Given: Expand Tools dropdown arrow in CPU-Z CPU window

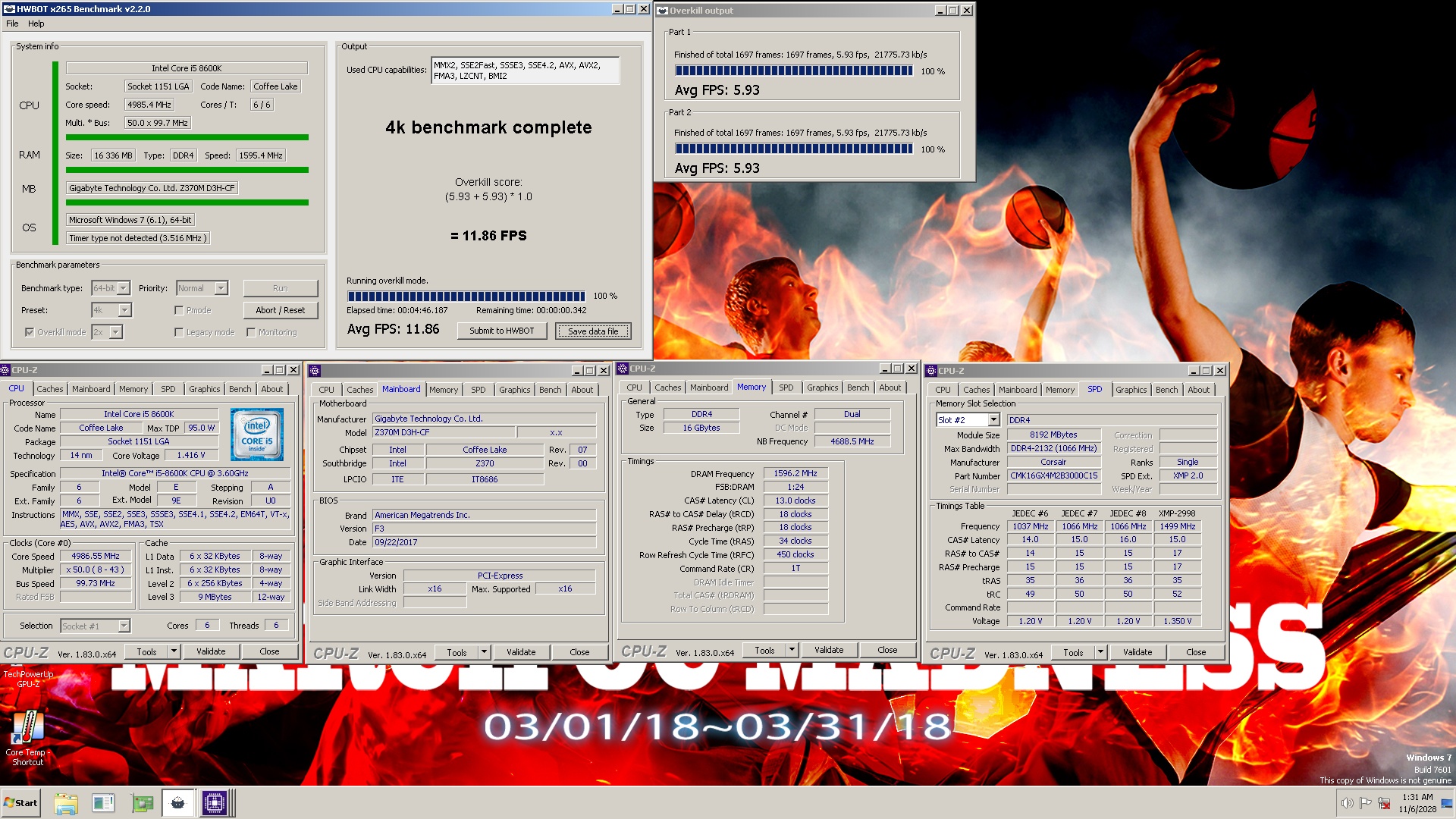Looking at the screenshot, I should (174, 651).
